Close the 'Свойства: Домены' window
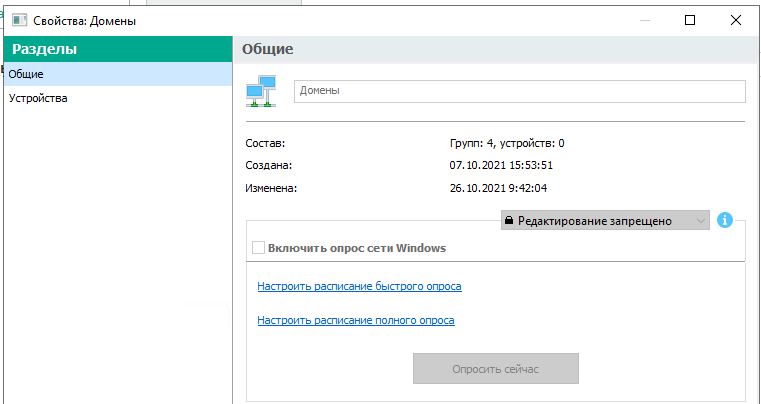 735,20
